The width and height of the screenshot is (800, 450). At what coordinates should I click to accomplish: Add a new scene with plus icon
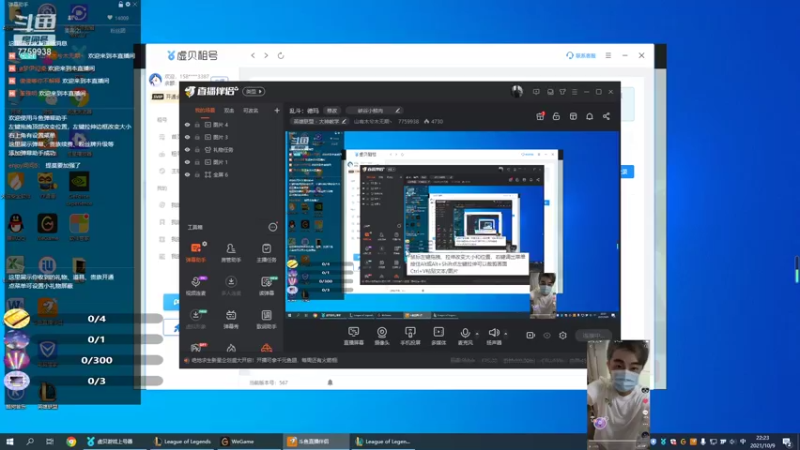[277, 110]
